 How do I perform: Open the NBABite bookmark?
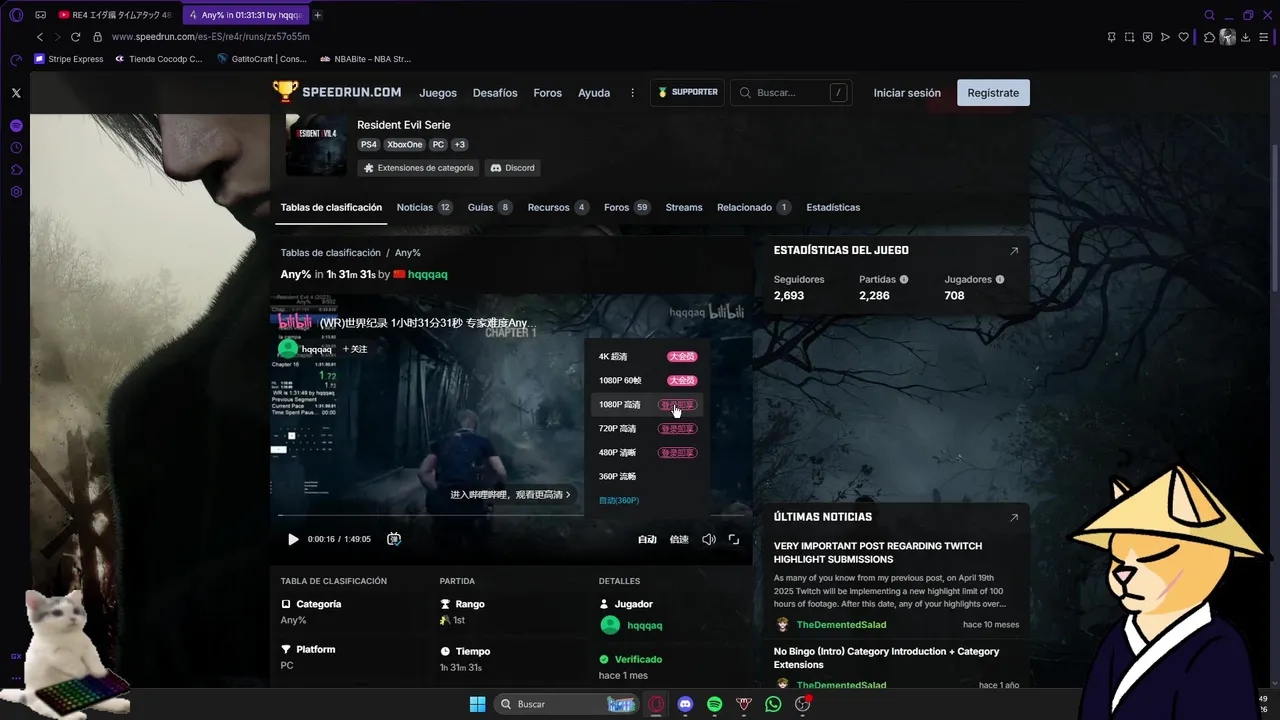pos(365,59)
